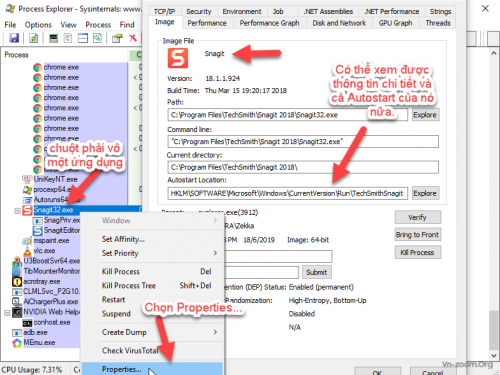Screen dimensions: 500x375
Task: Choose Properties in context menu
Action: click(x=152, y=369)
